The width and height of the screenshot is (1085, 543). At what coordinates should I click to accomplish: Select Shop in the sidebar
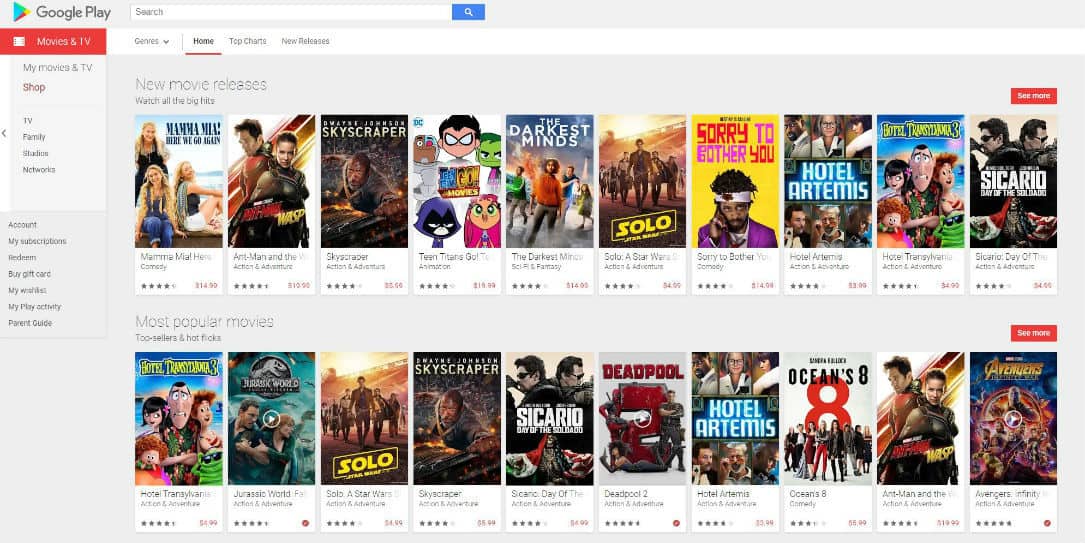point(34,87)
